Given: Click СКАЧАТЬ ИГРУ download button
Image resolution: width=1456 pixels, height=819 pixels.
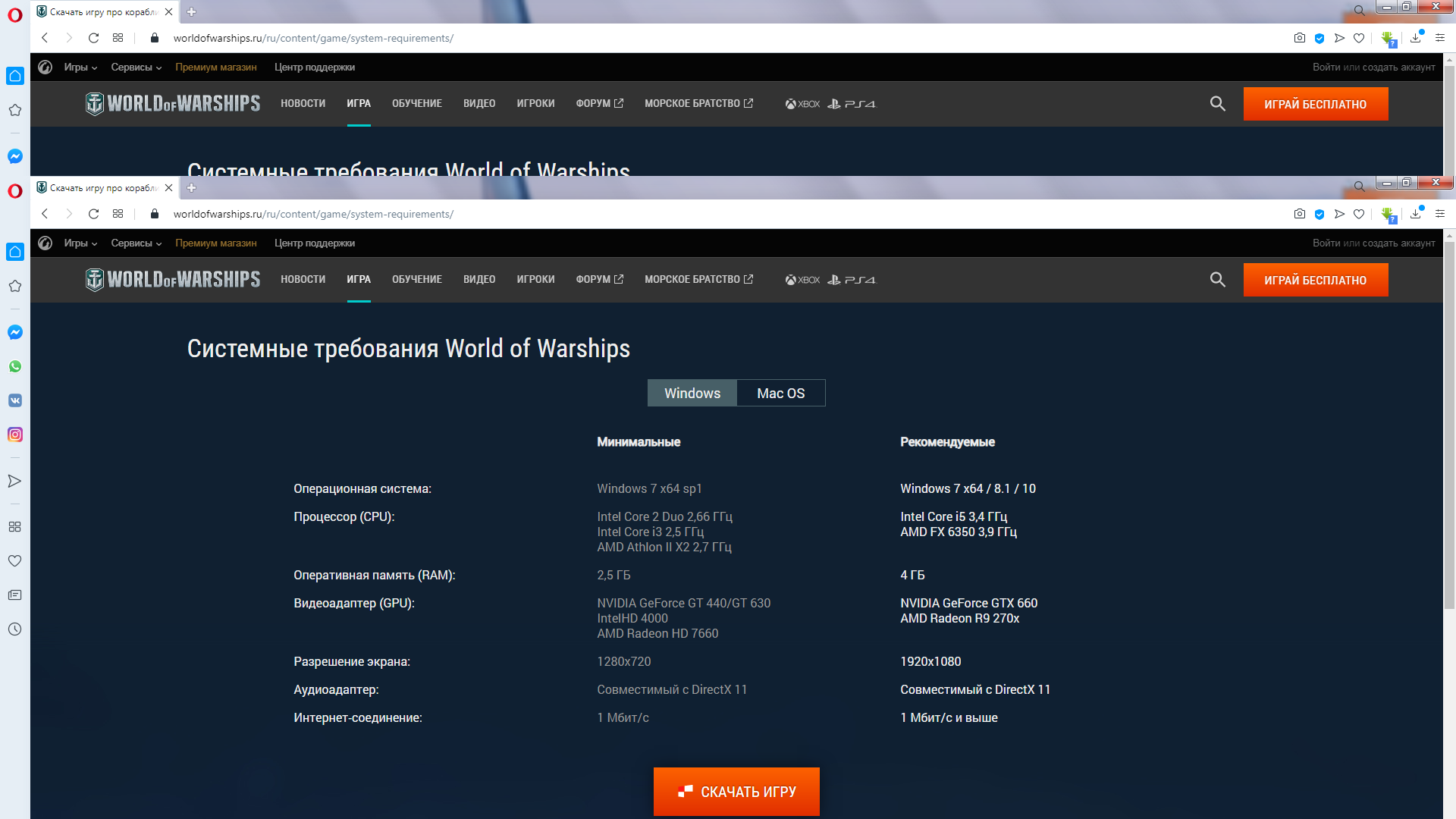Looking at the screenshot, I should (736, 792).
